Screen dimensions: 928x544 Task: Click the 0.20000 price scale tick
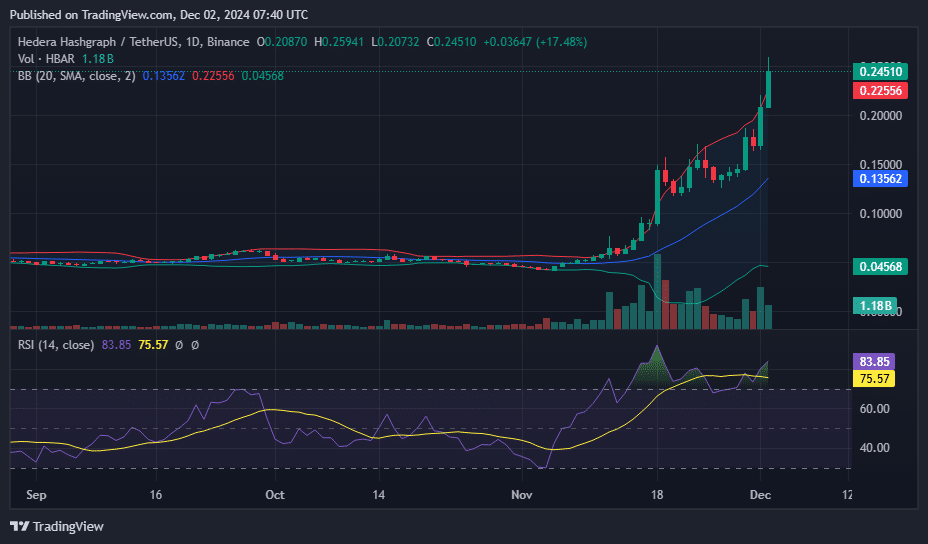(x=881, y=115)
